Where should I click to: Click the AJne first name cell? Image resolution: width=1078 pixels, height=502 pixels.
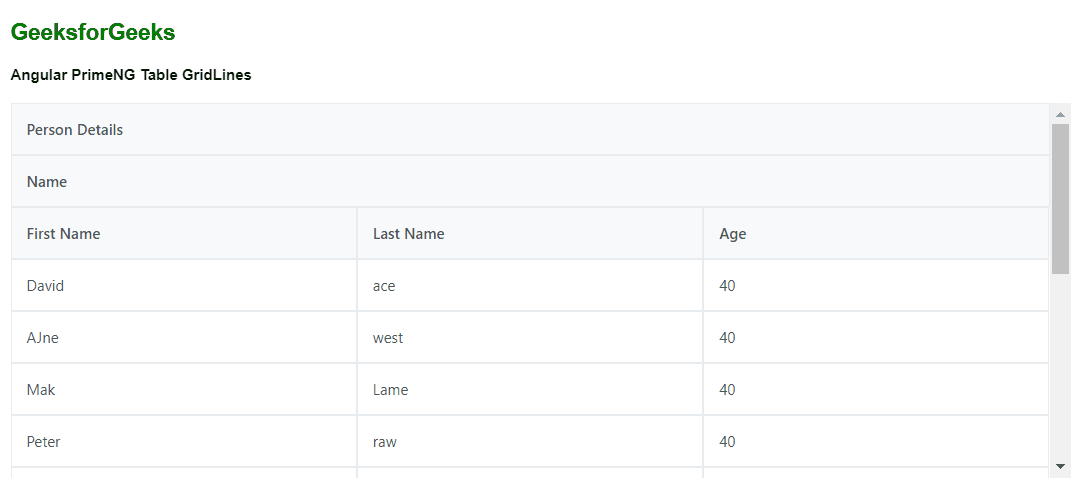point(43,338)
